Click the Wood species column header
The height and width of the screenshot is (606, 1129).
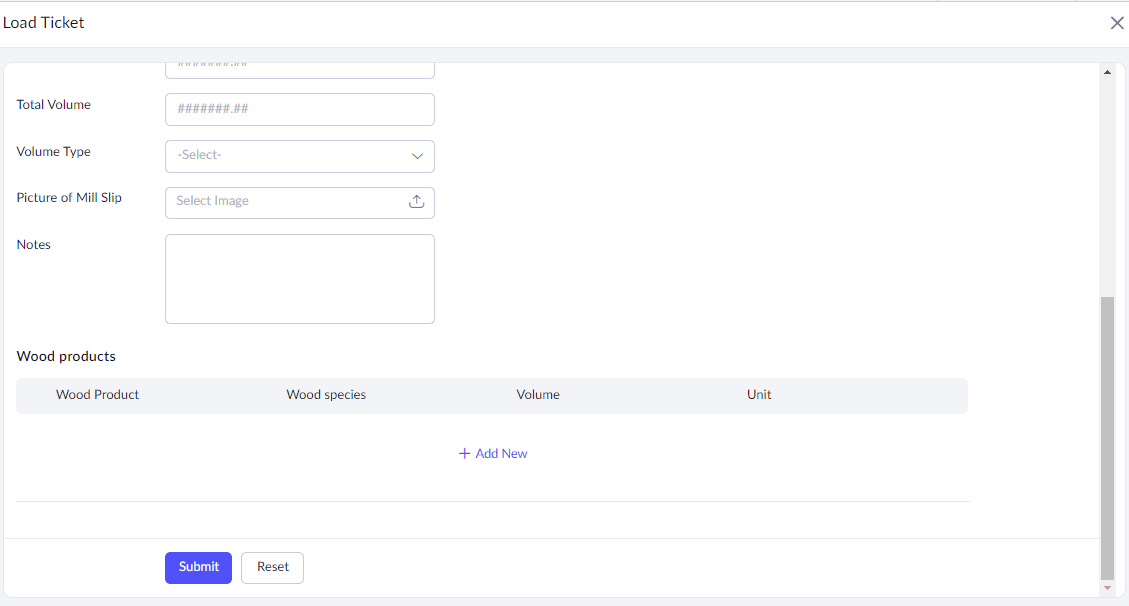(x=326, y=395)
